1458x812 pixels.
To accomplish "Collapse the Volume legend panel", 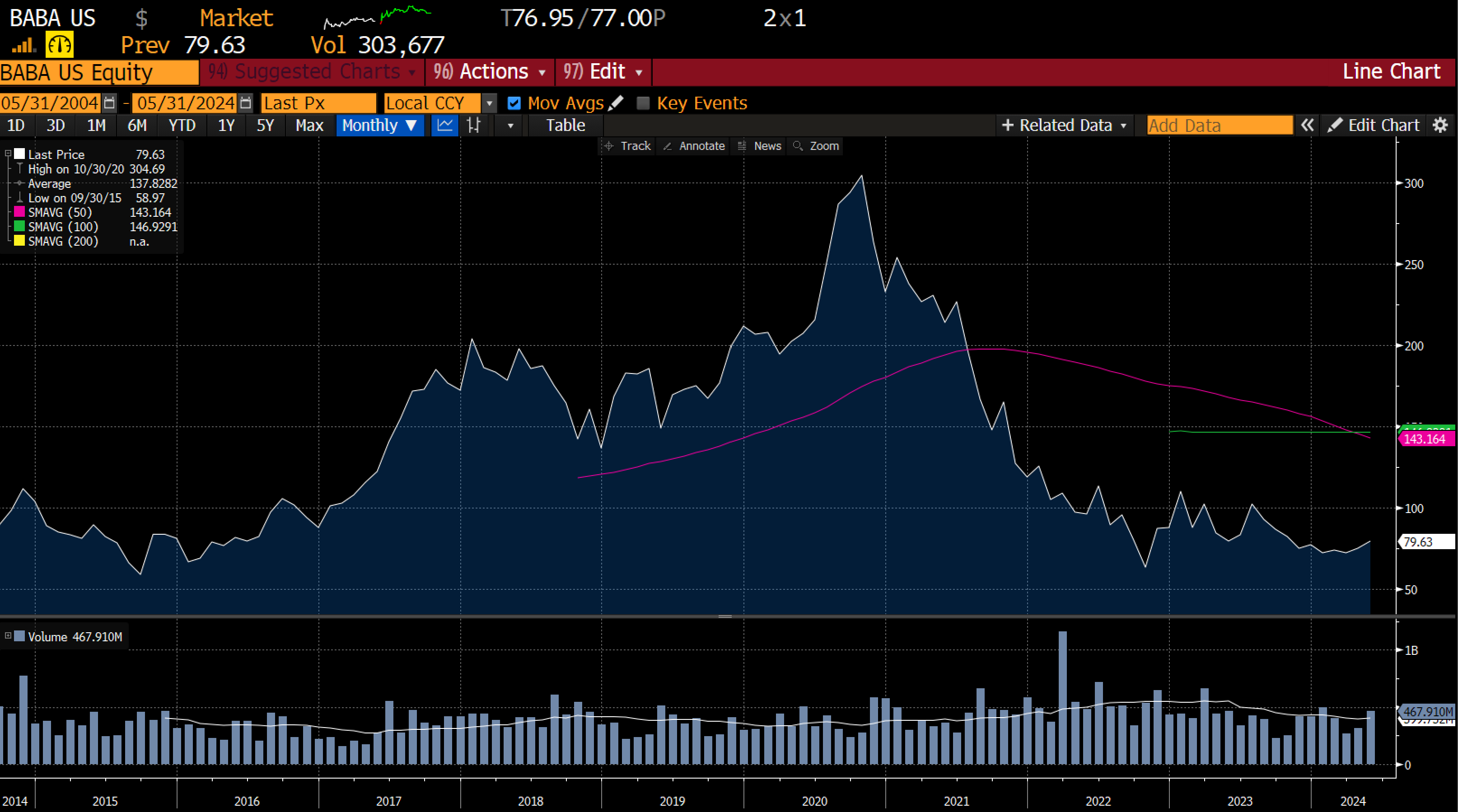I will [x=8, y=636].
